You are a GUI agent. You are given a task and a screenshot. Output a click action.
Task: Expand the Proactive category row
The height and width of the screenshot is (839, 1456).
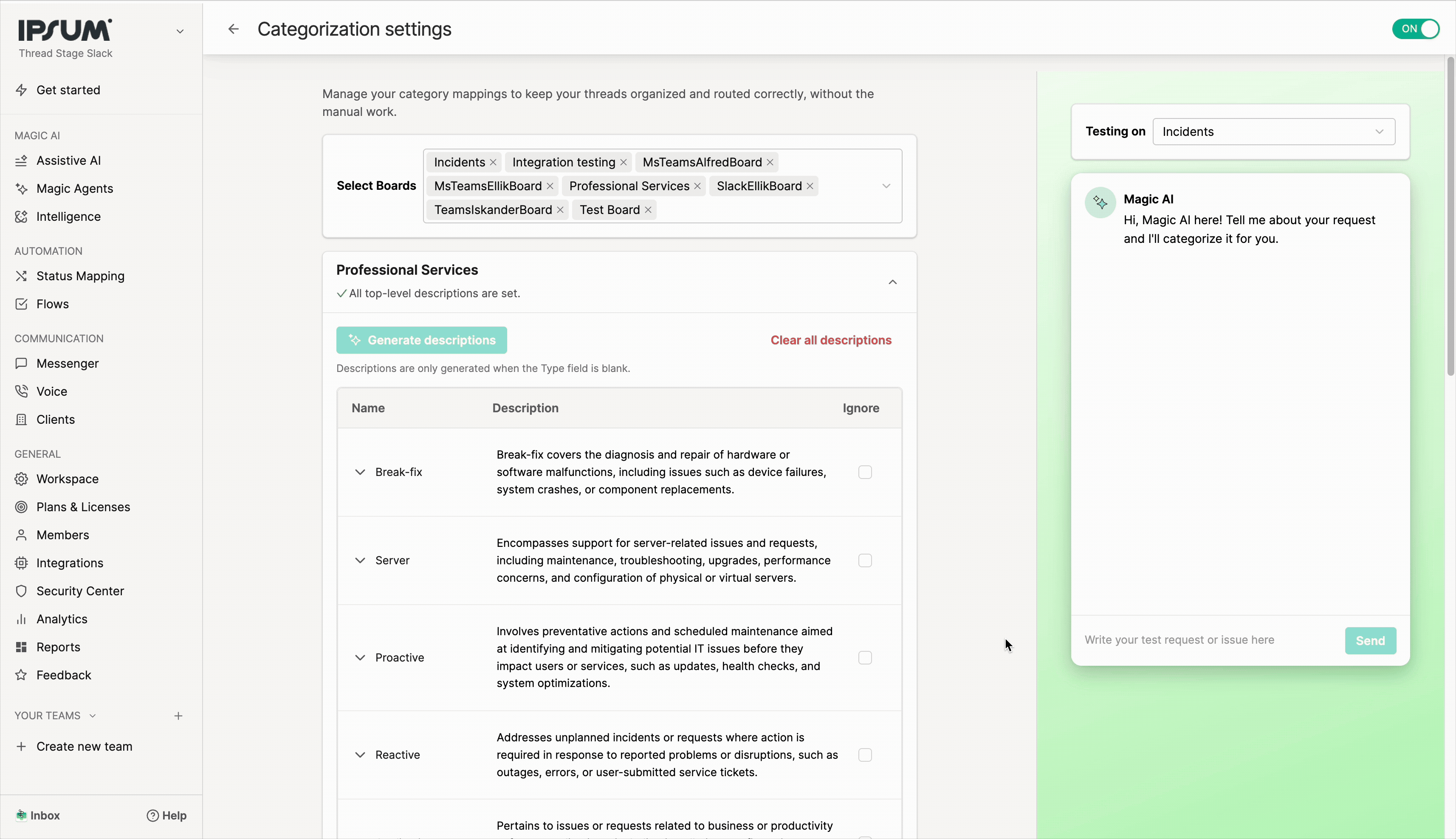[x=360, y=657]
